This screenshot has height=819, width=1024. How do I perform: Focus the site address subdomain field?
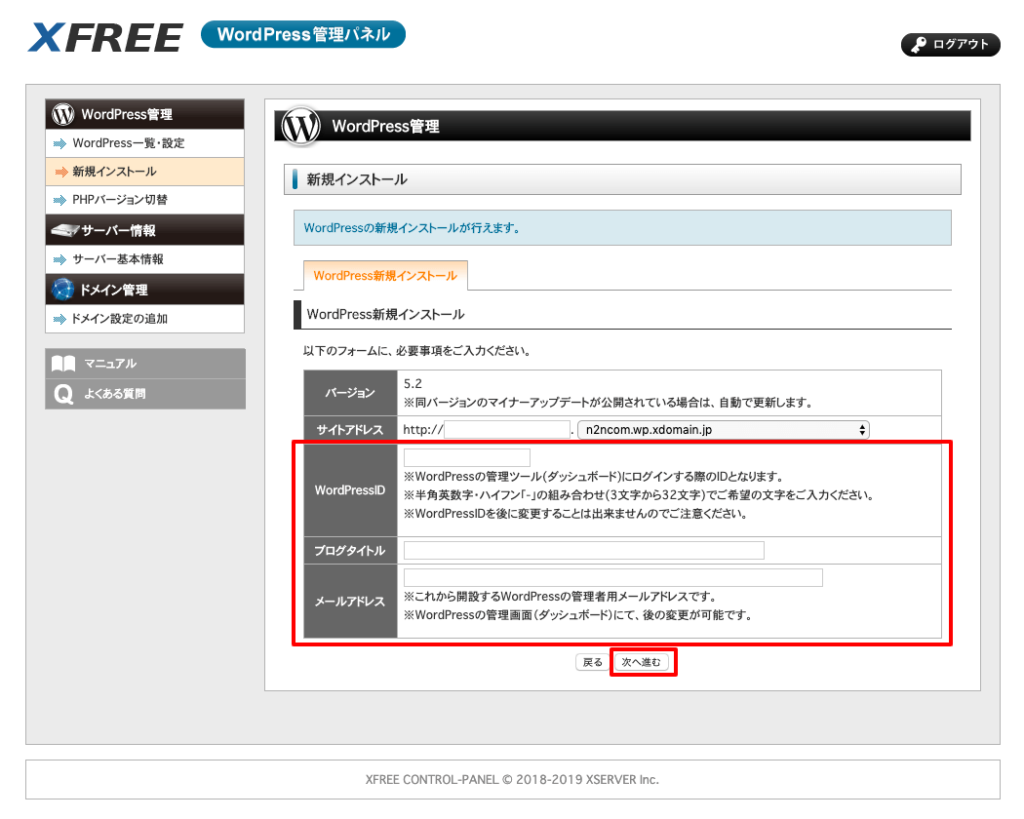[x=507, y=430]
